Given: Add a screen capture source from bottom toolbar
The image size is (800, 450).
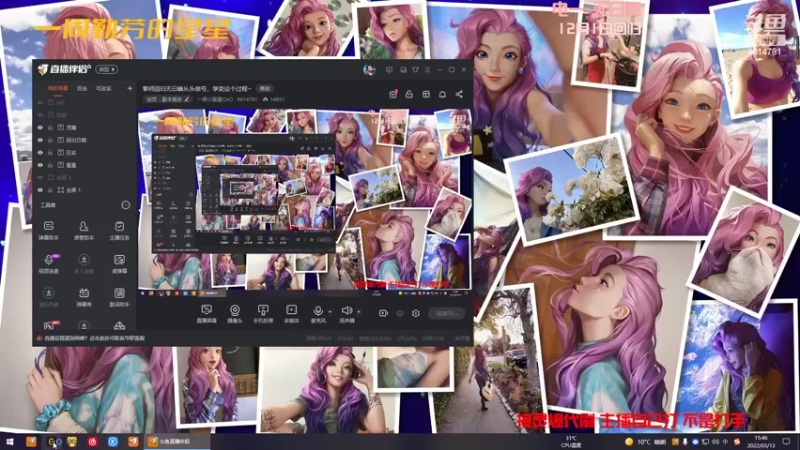Looking at the screenshot, I should 207,313.
